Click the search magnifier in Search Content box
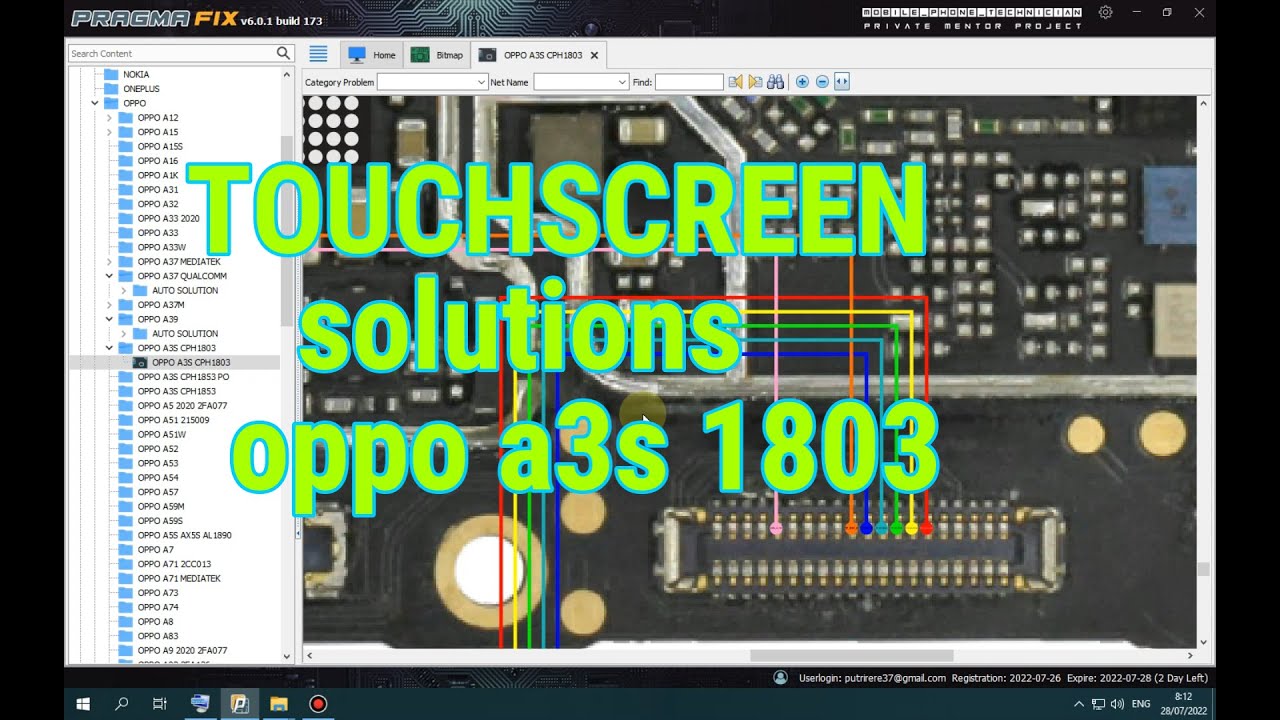 (283, 53)
